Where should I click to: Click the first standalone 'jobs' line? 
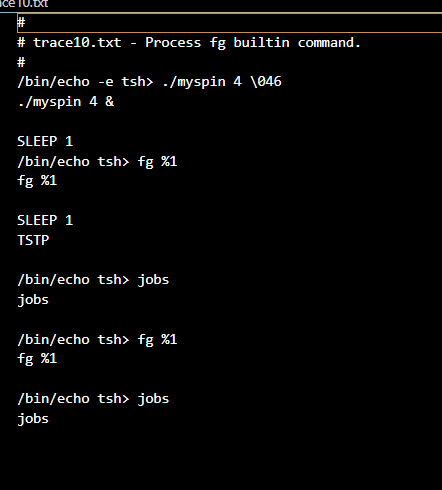pos(33,300)
